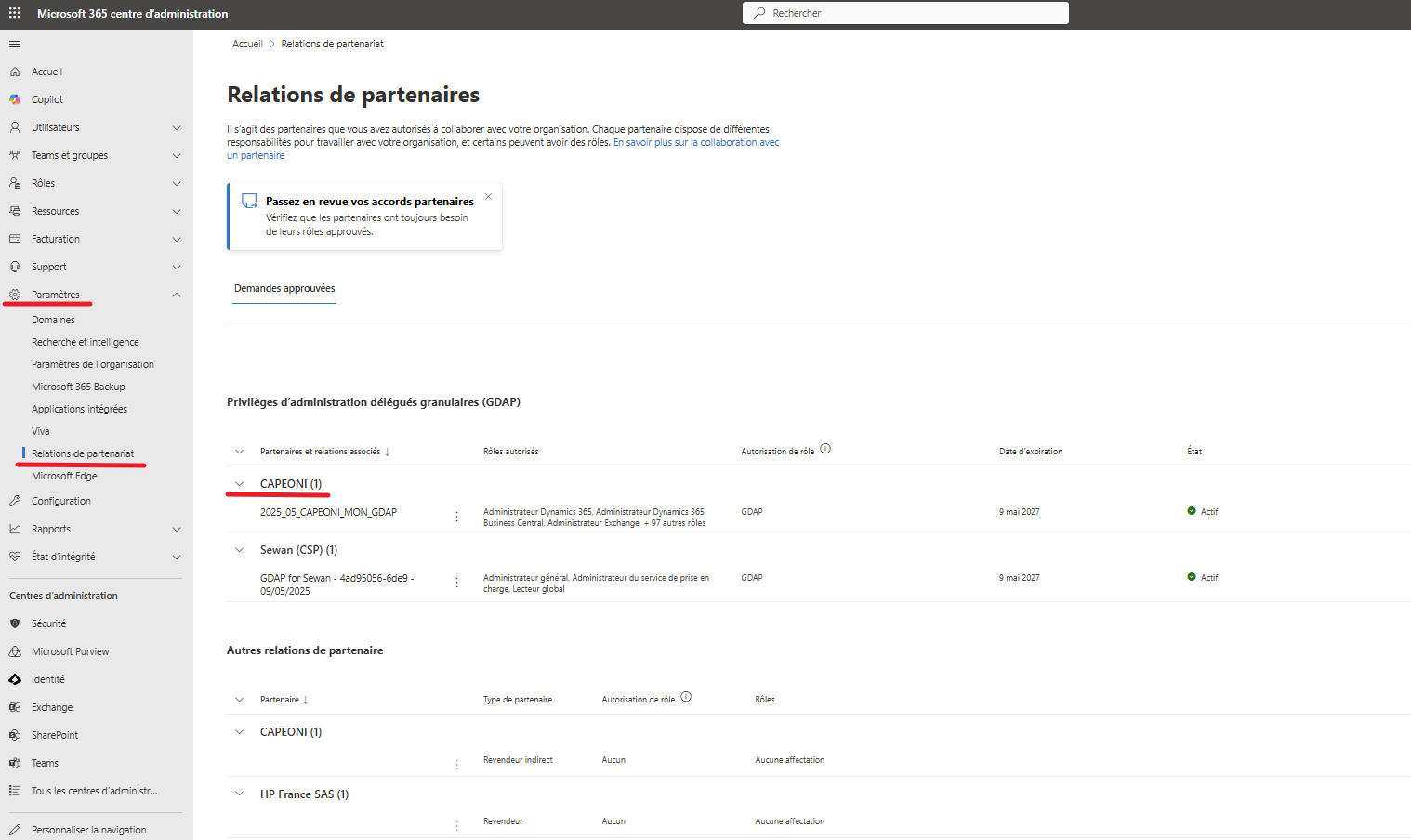Click the Accueil breadcrumb link
Viewport: 1411px width, 840px height.
click(x=247, y=44)
